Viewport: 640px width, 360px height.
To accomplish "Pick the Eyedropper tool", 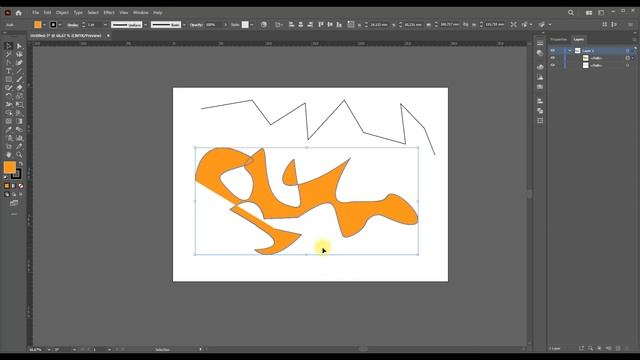I will (x=9, y=129).
